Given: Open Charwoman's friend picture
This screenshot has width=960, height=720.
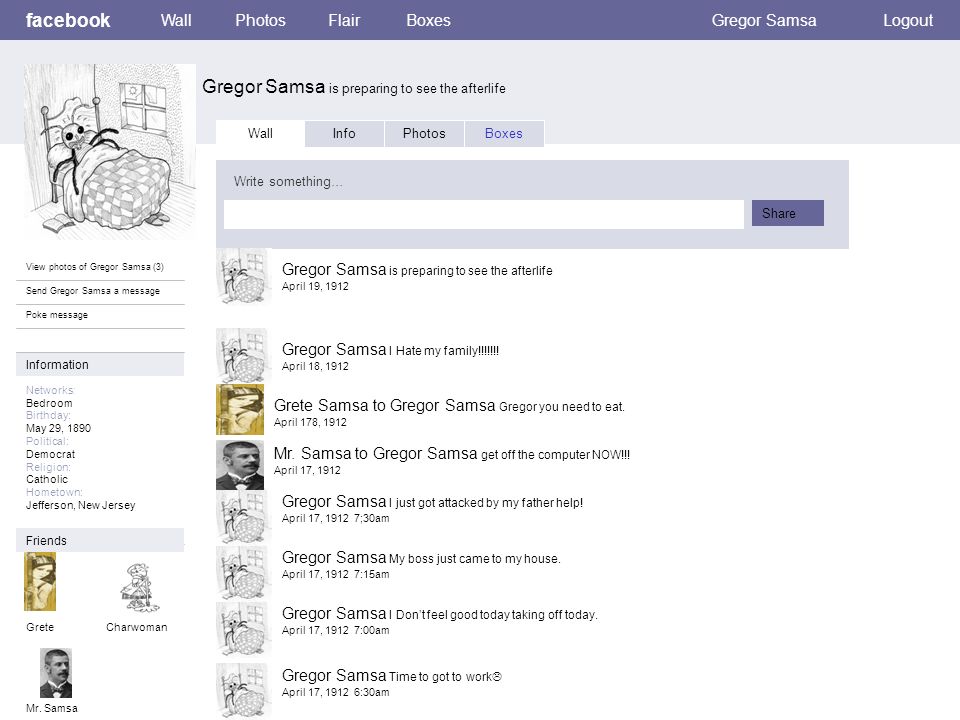Looking at the screenshot, I should 139,587.
